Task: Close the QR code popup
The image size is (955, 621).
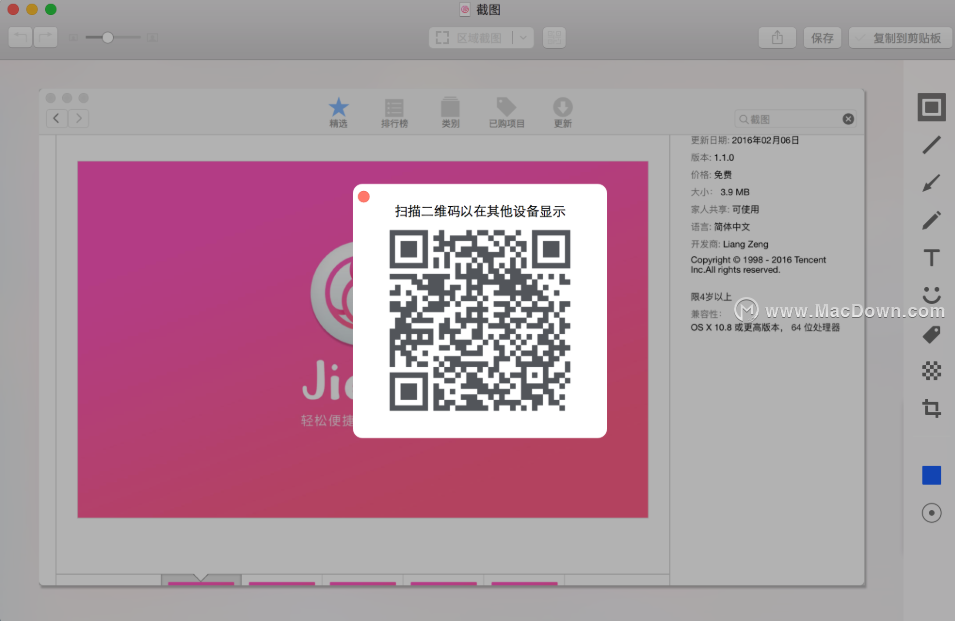Action: tap(364, 197)
